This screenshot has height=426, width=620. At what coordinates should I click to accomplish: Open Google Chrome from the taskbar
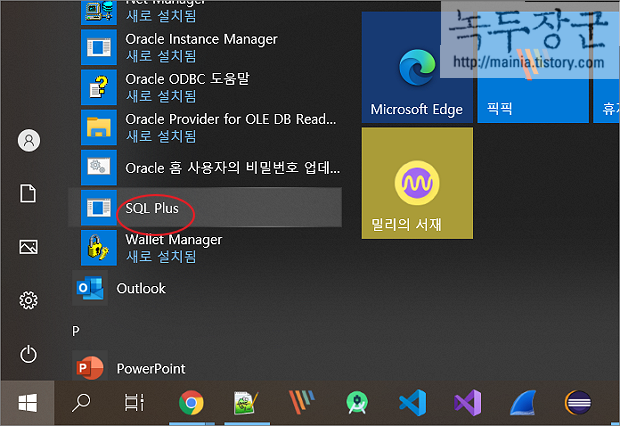tap(191, 403)
